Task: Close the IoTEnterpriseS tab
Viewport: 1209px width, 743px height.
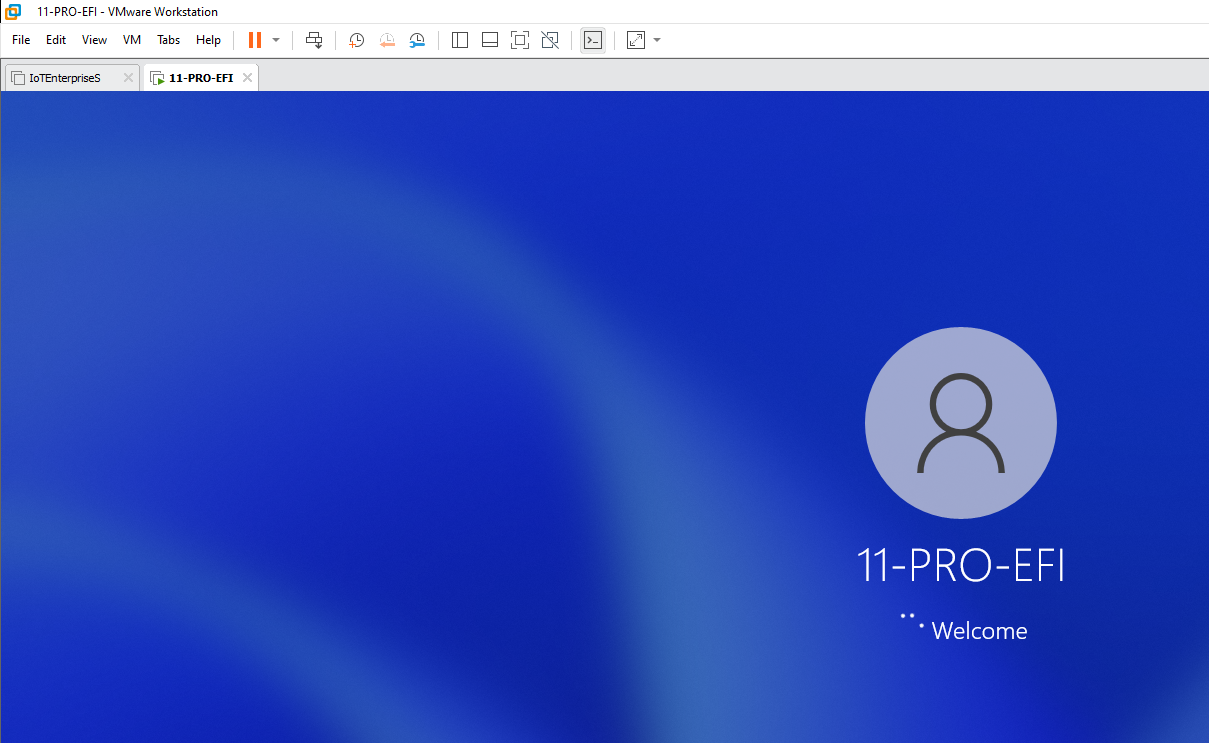Action: click(x=128, y=78)
